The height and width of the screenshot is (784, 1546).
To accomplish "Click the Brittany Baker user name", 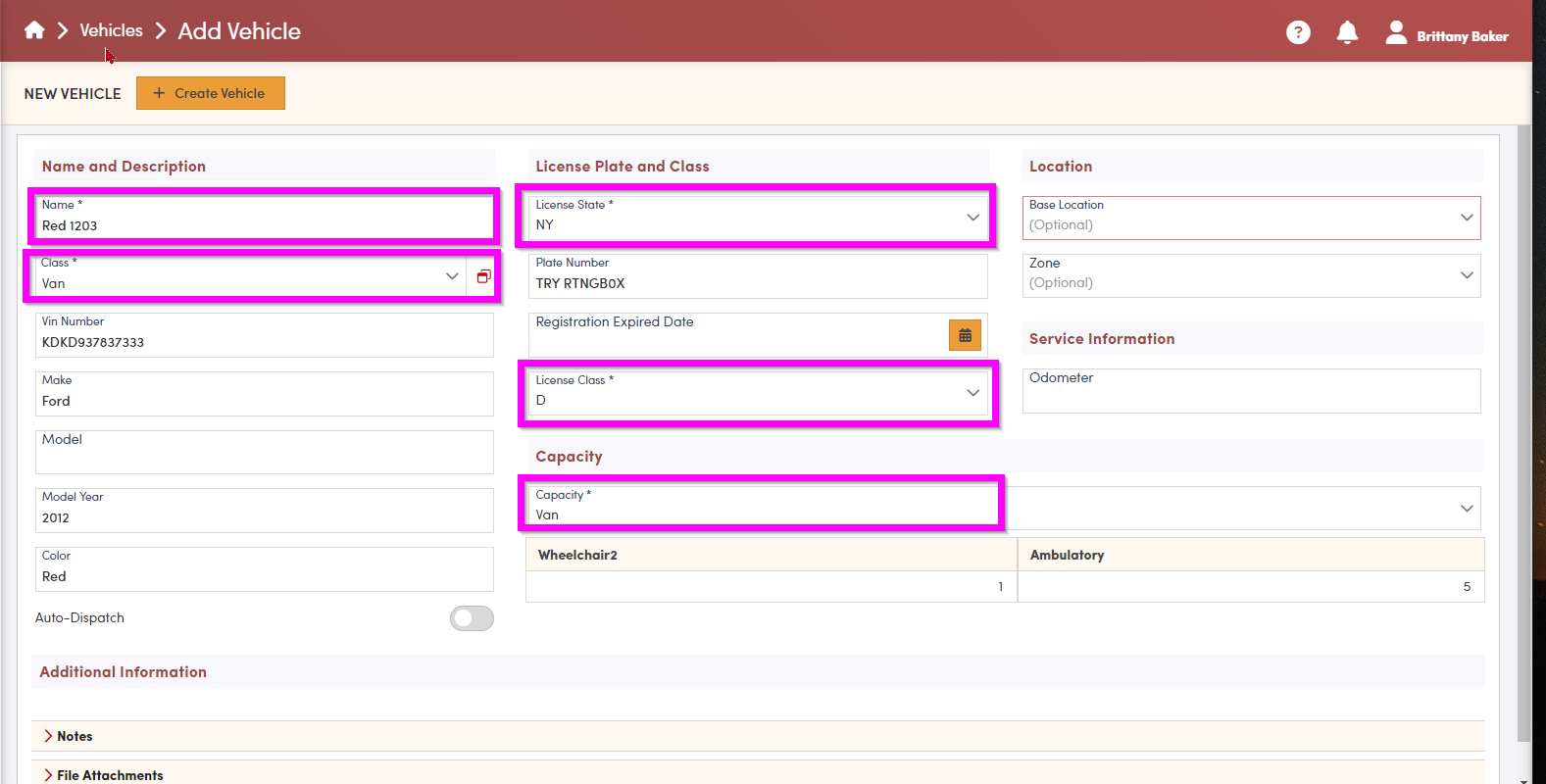I will [1462, 36].
